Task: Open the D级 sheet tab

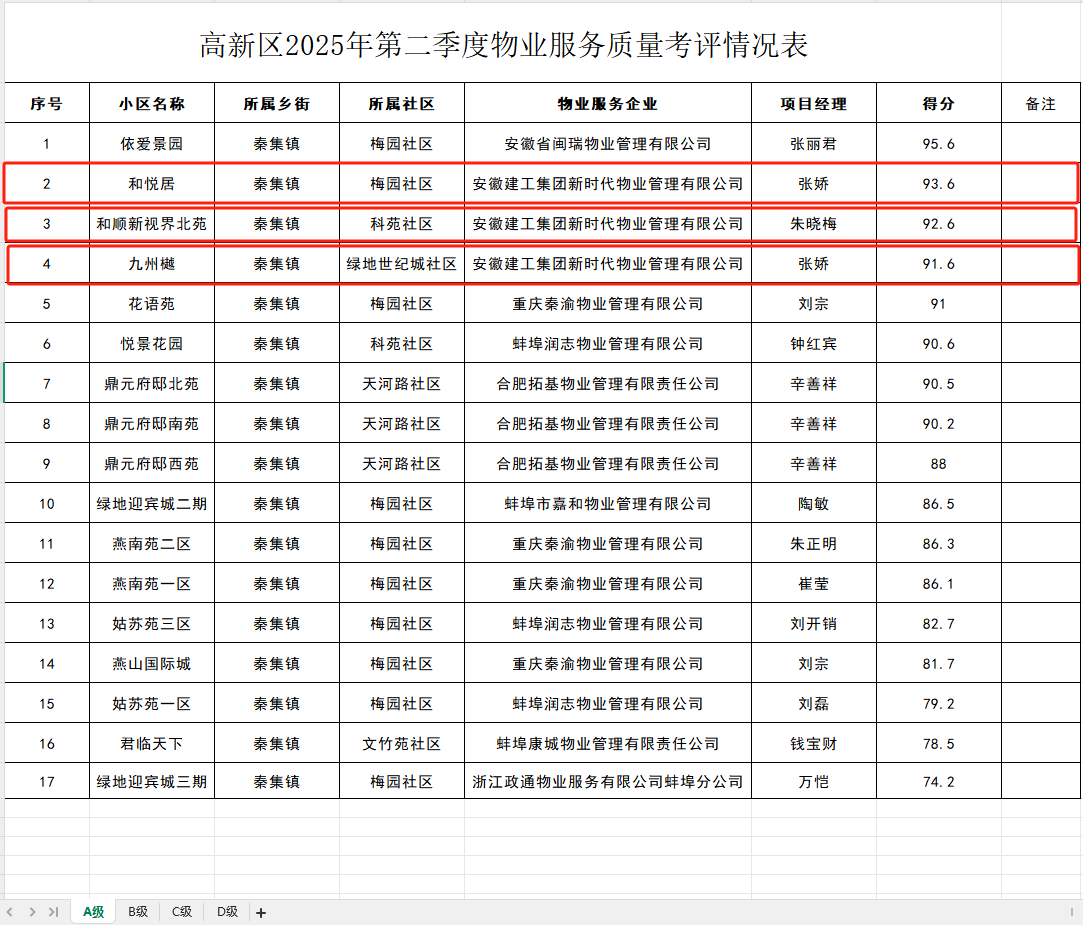Action: click(x=225, y=912)
